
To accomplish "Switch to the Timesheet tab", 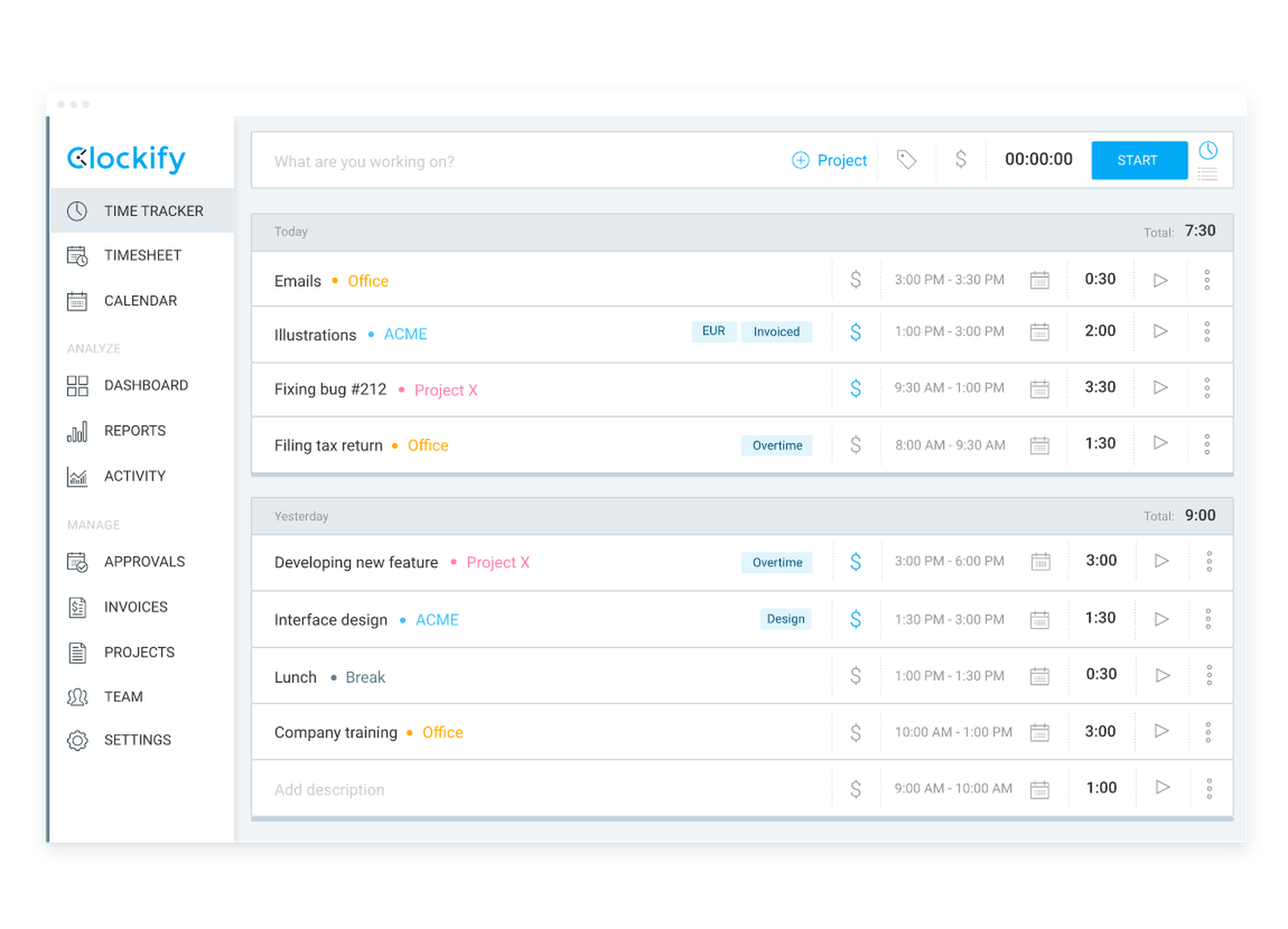I will click(142, 255).
